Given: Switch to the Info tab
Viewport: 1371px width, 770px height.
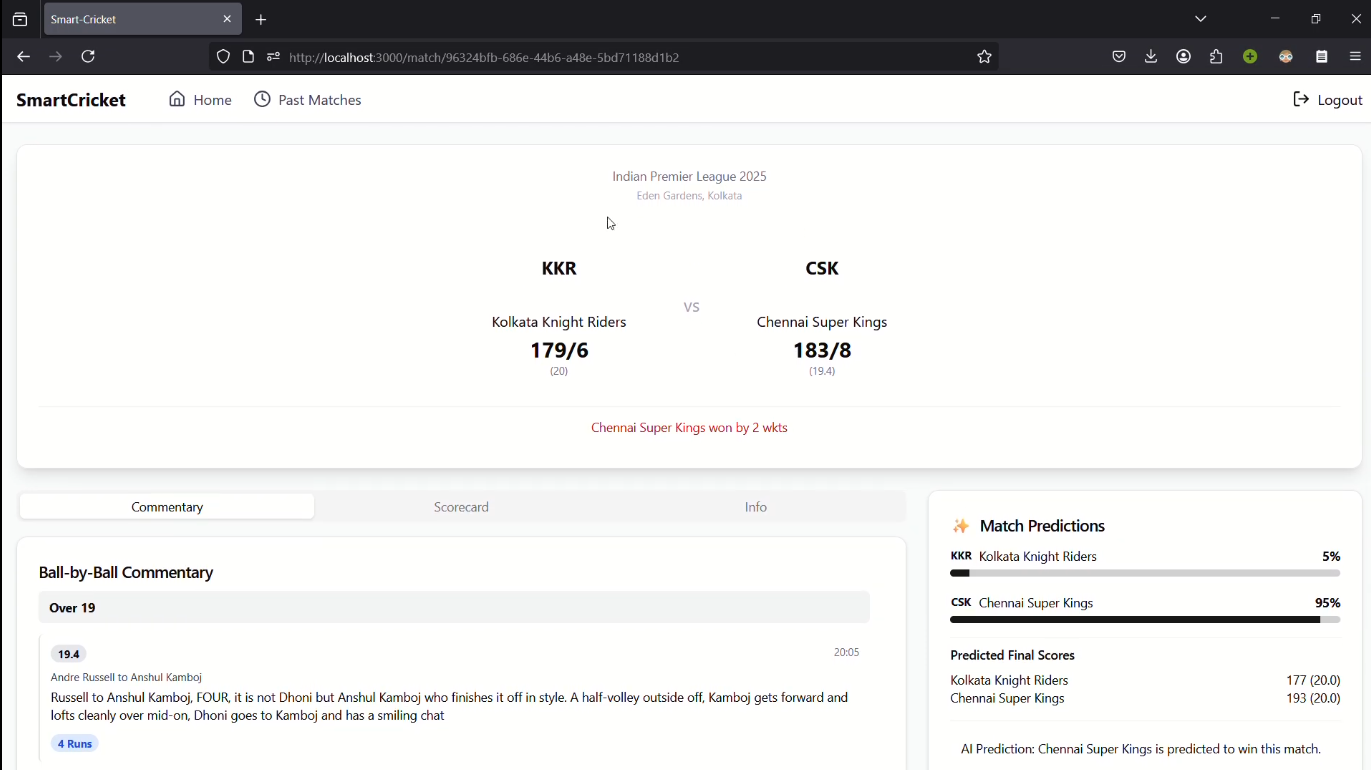Looking at the screenshot, I should point(756,507).
